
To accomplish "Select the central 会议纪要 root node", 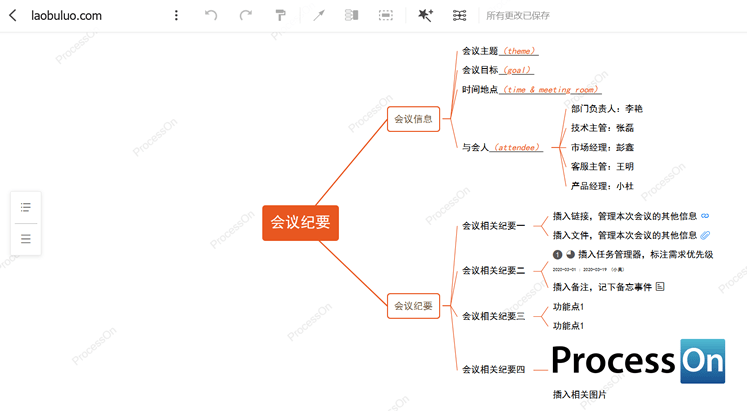I will [301, 222].
